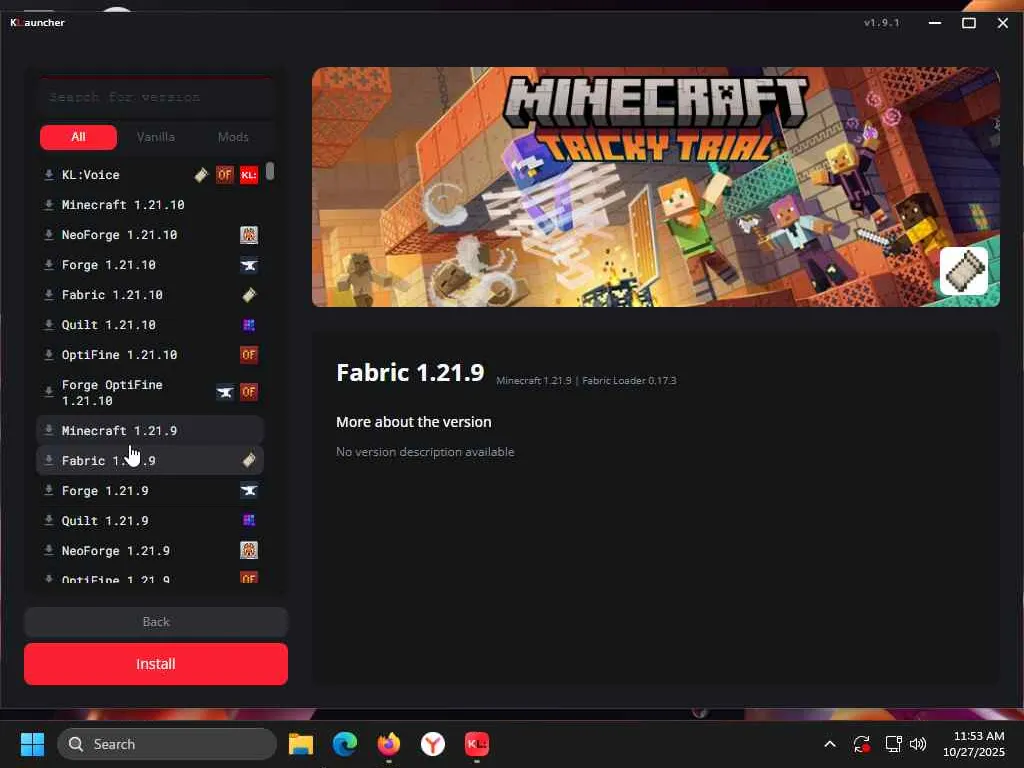The image size is (1024, 768).
Task: Click the text 'No version description available'
Action: (425, 452)
